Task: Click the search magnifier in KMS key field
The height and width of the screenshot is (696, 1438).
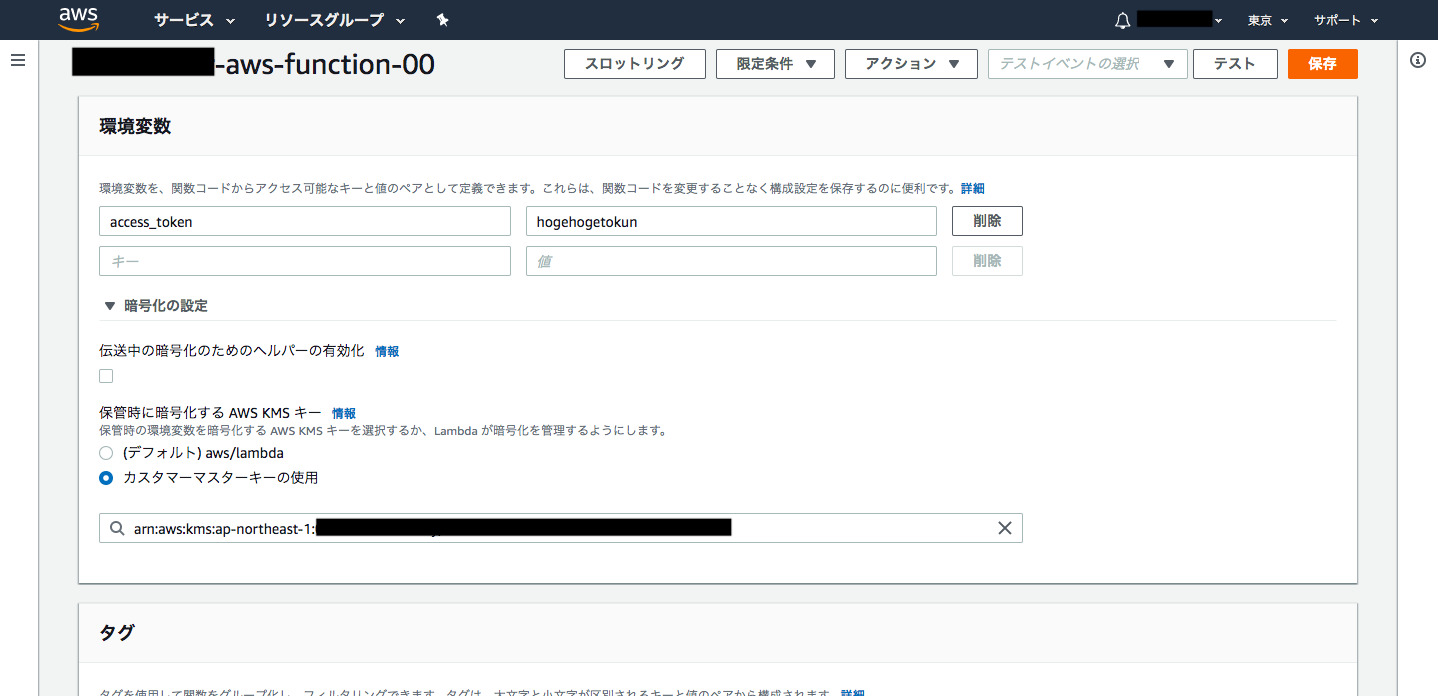Action: click(x=117, y=528)
